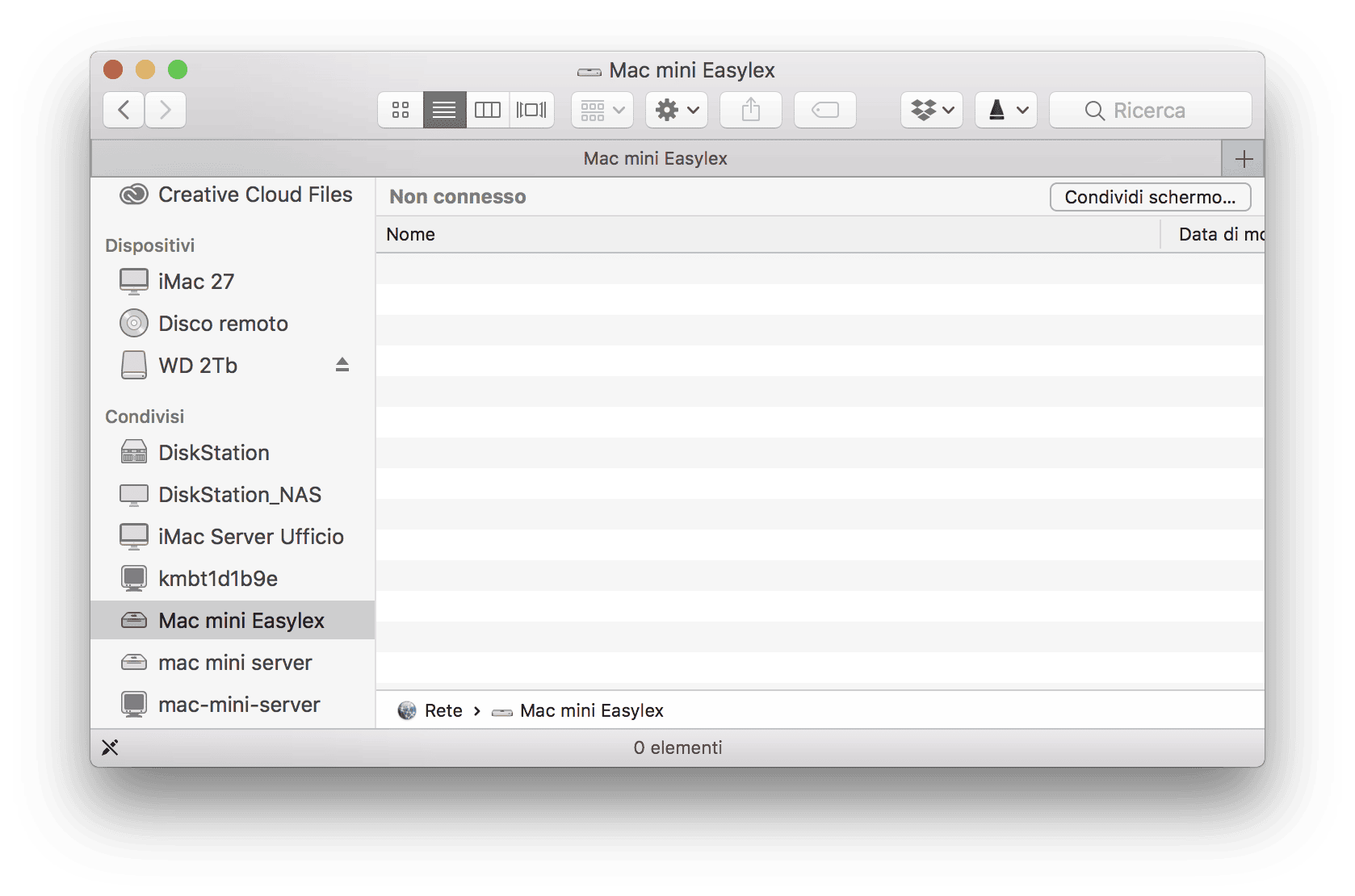Open Creative Cloud Files in sidebar
The height and width of the screenshot is (896, 1355).
(233, 195)
